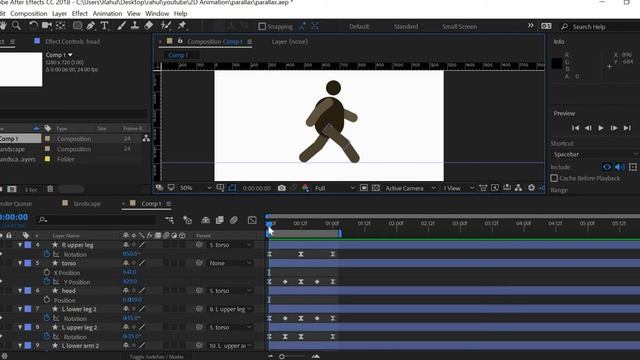Select the Zoom magnifier tool
This screenshot has height=360, width=640.
(x=16, y=26)
